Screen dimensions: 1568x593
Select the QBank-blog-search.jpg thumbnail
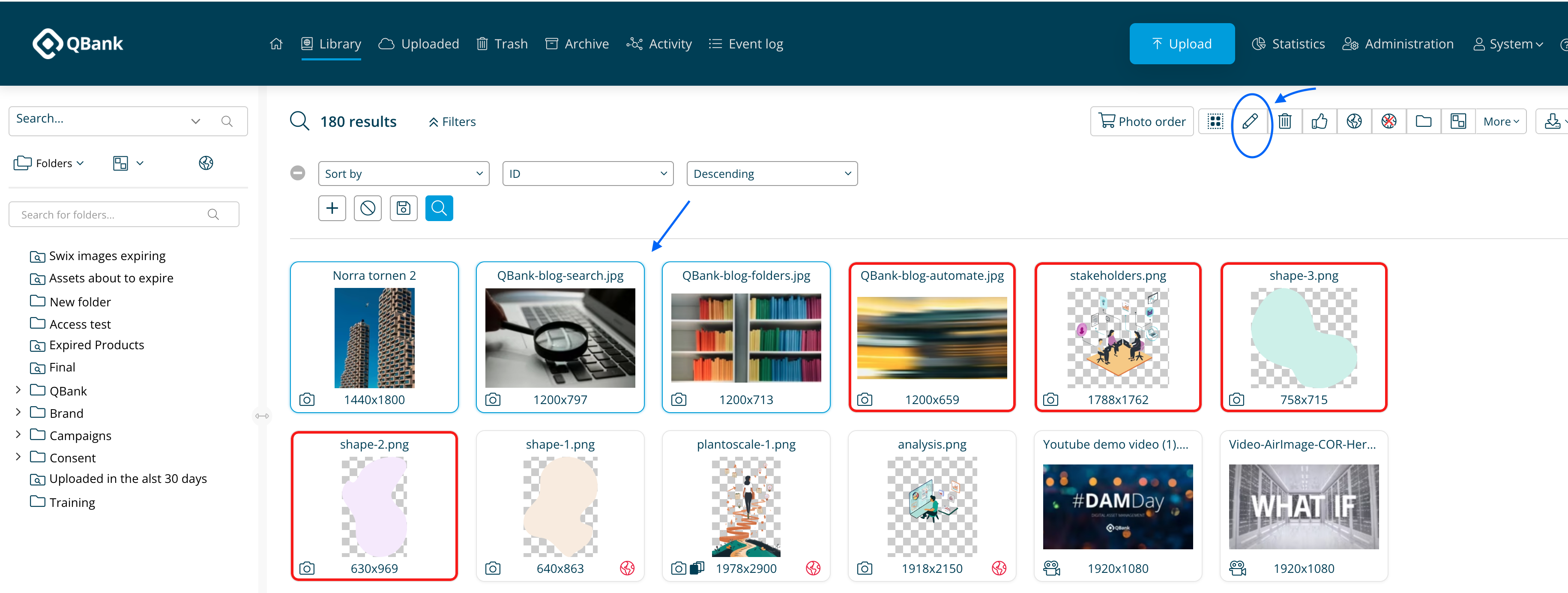point(560,338)
